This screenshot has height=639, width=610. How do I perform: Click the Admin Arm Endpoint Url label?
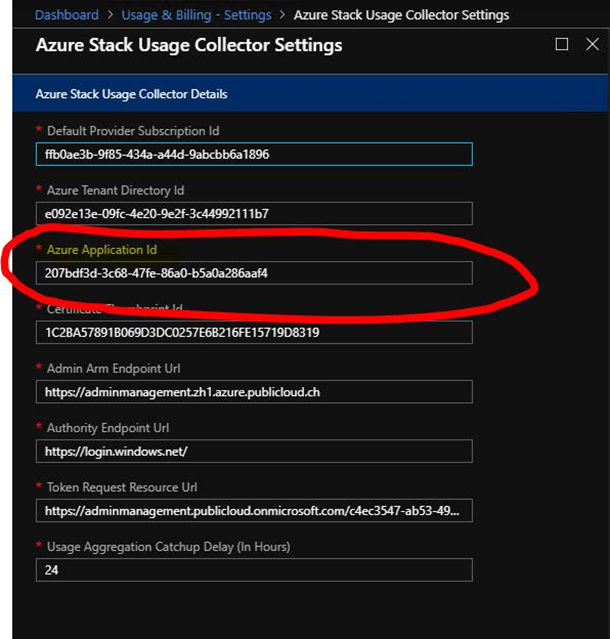[114, 368]
